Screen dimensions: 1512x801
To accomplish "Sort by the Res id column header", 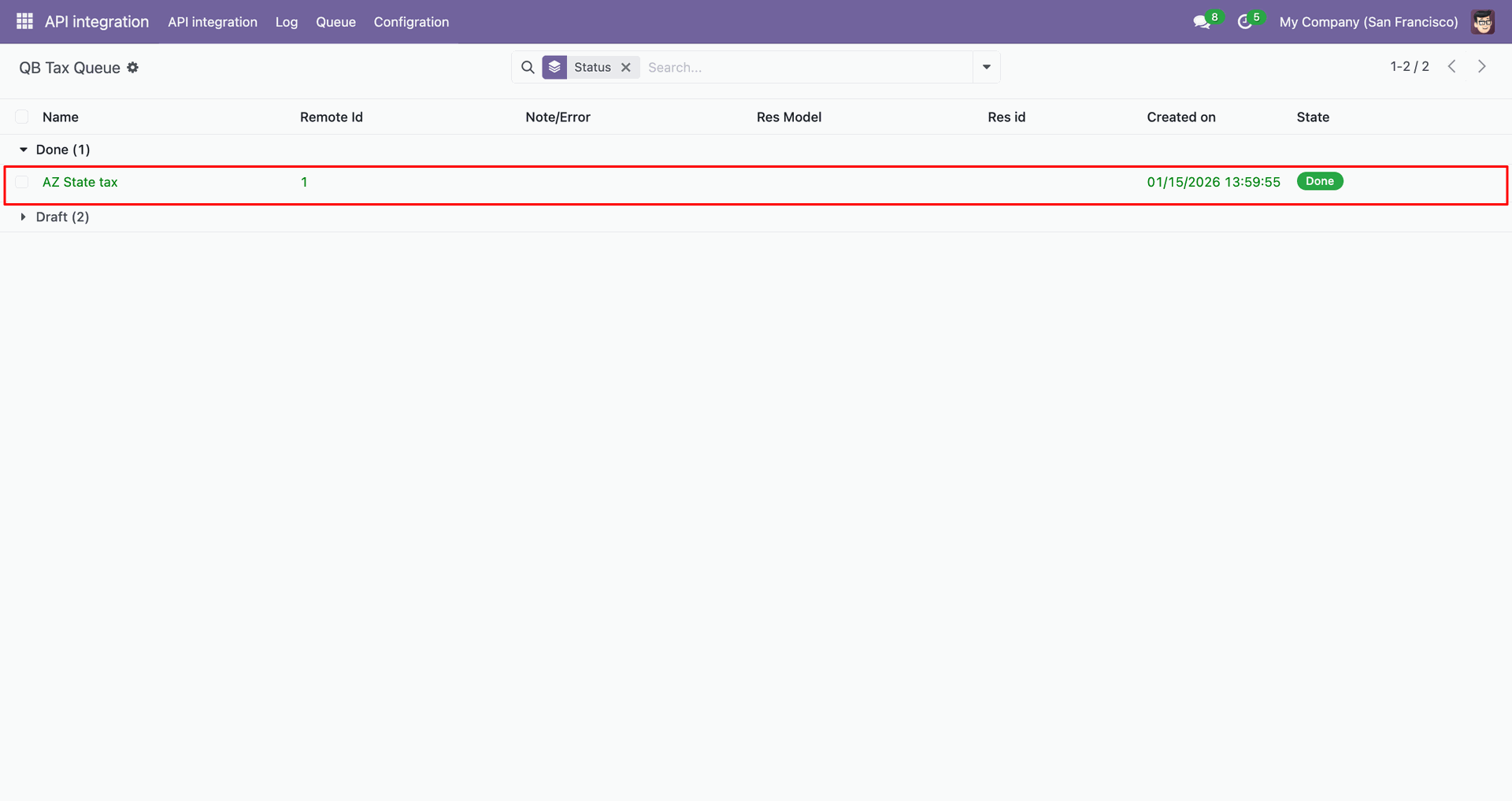I will 1006,117.
